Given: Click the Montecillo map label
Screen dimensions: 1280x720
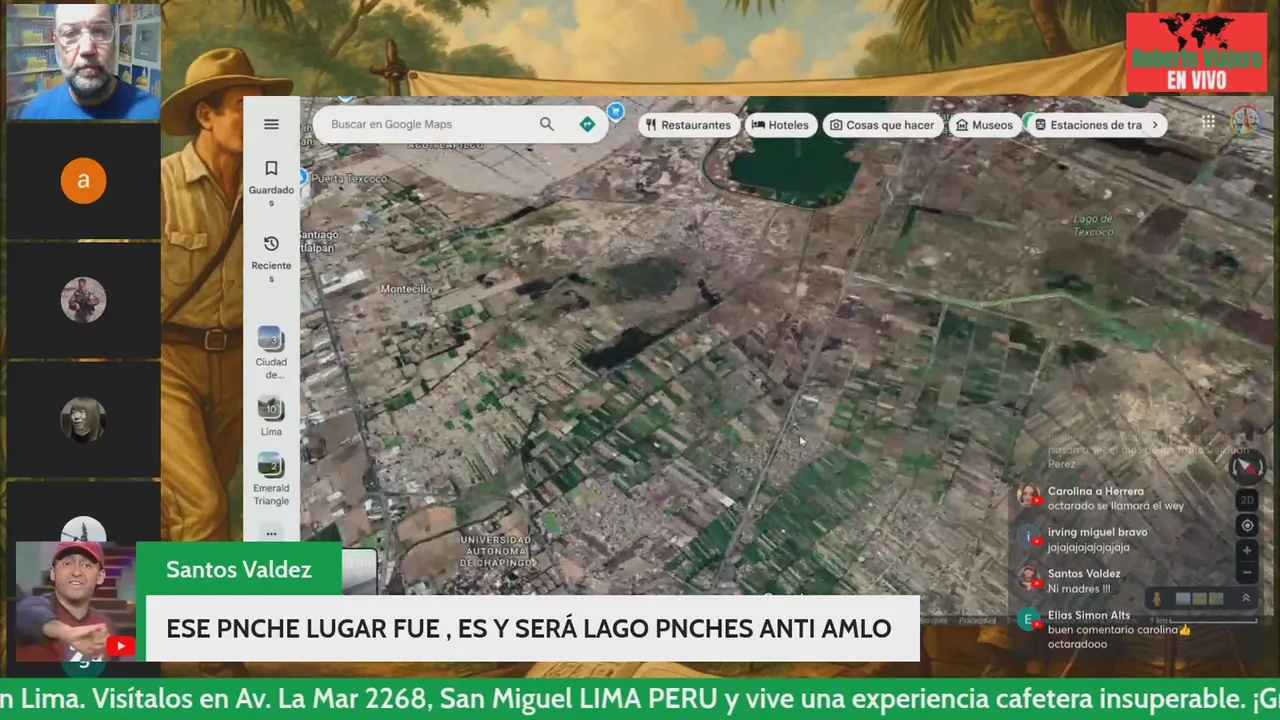Looking at the screenshot, I should (406, 289).
